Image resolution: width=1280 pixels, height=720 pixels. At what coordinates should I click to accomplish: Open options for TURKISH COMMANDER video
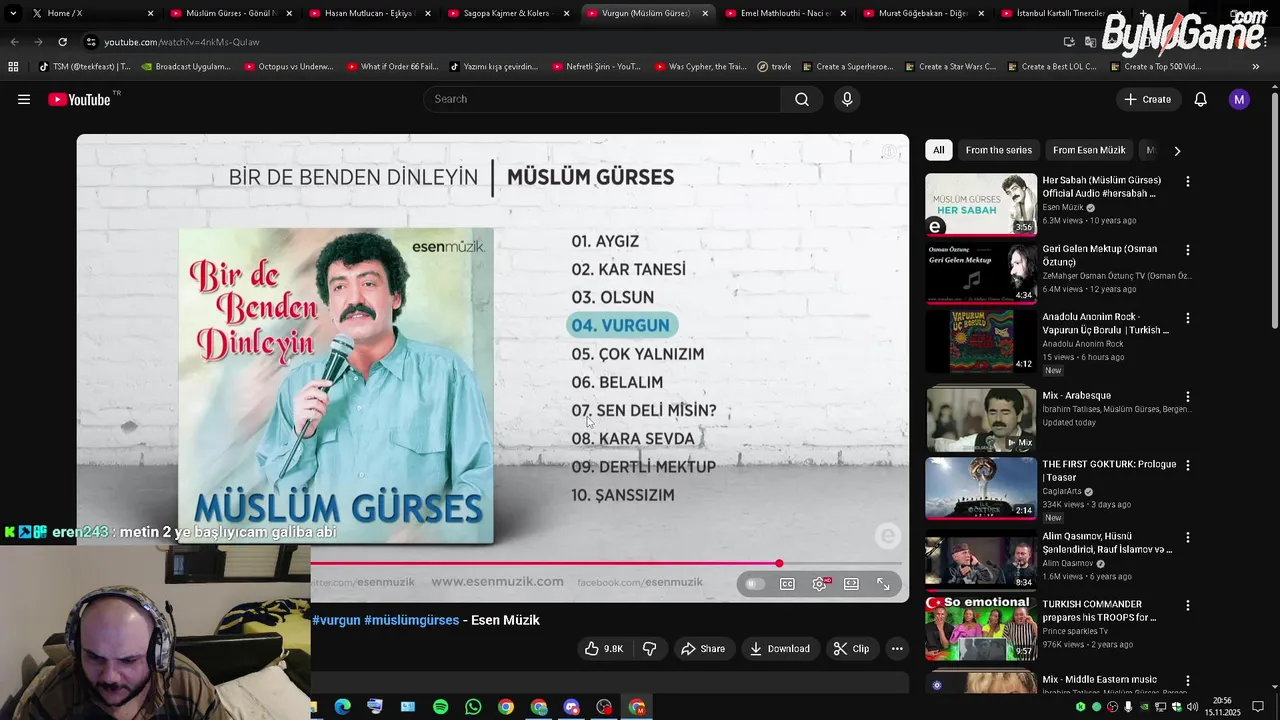pos(1188,606)
